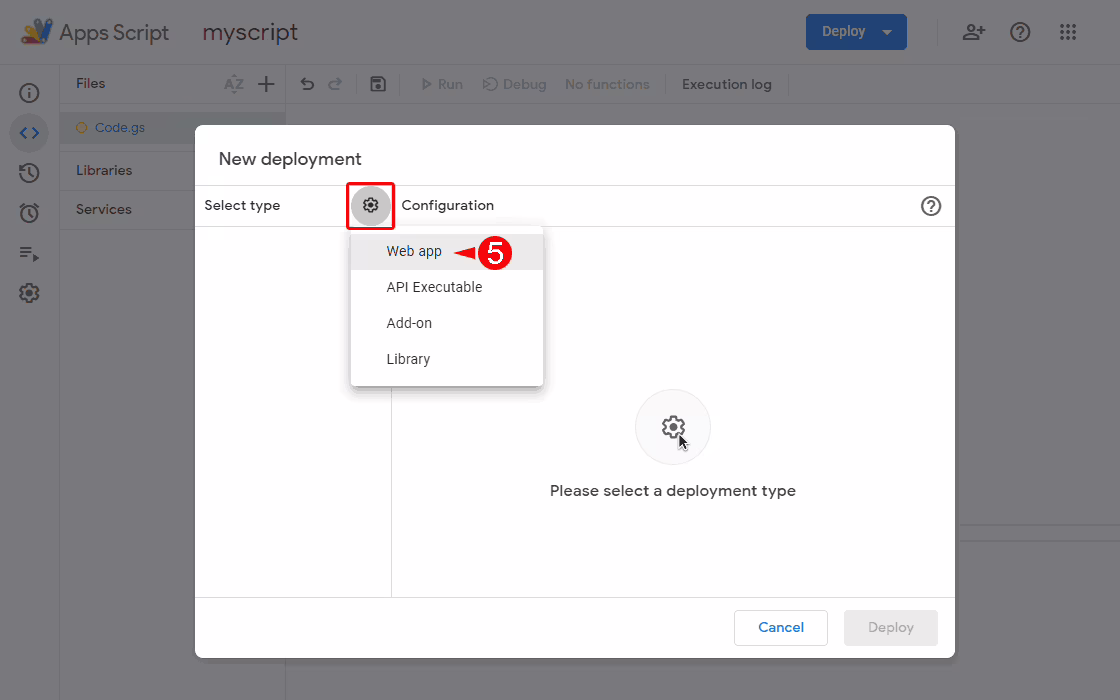
Task: Open the Share project icon
Action: tap(973, 32)
